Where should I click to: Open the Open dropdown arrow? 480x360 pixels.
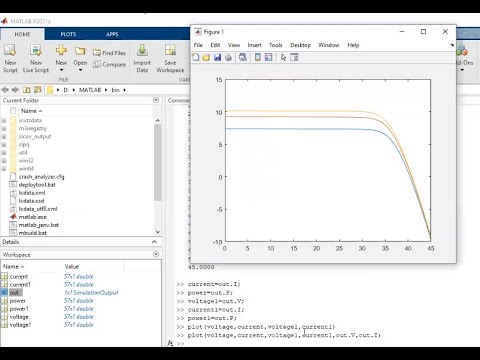pyautogui.click(x=80, y=70)
